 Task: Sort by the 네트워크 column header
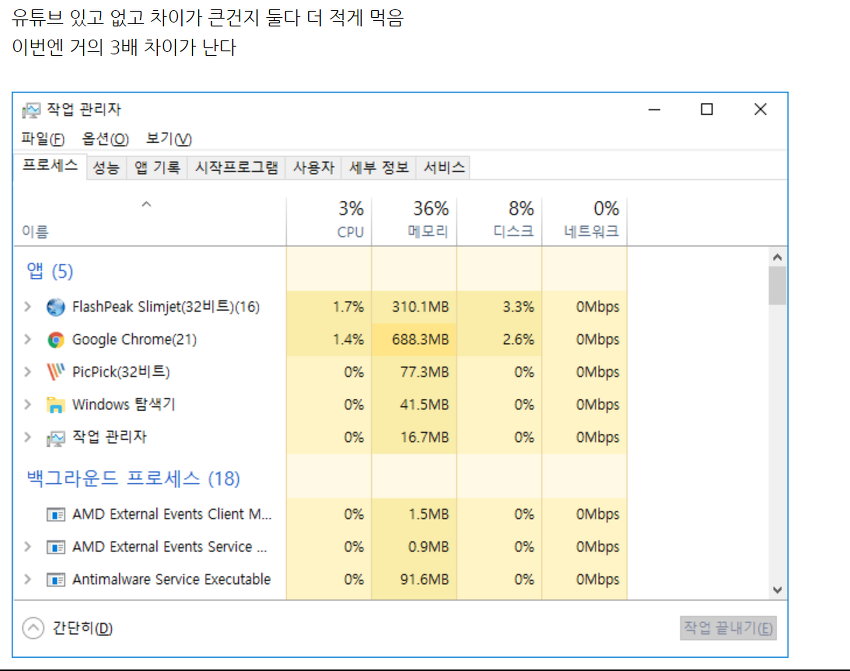585,221
